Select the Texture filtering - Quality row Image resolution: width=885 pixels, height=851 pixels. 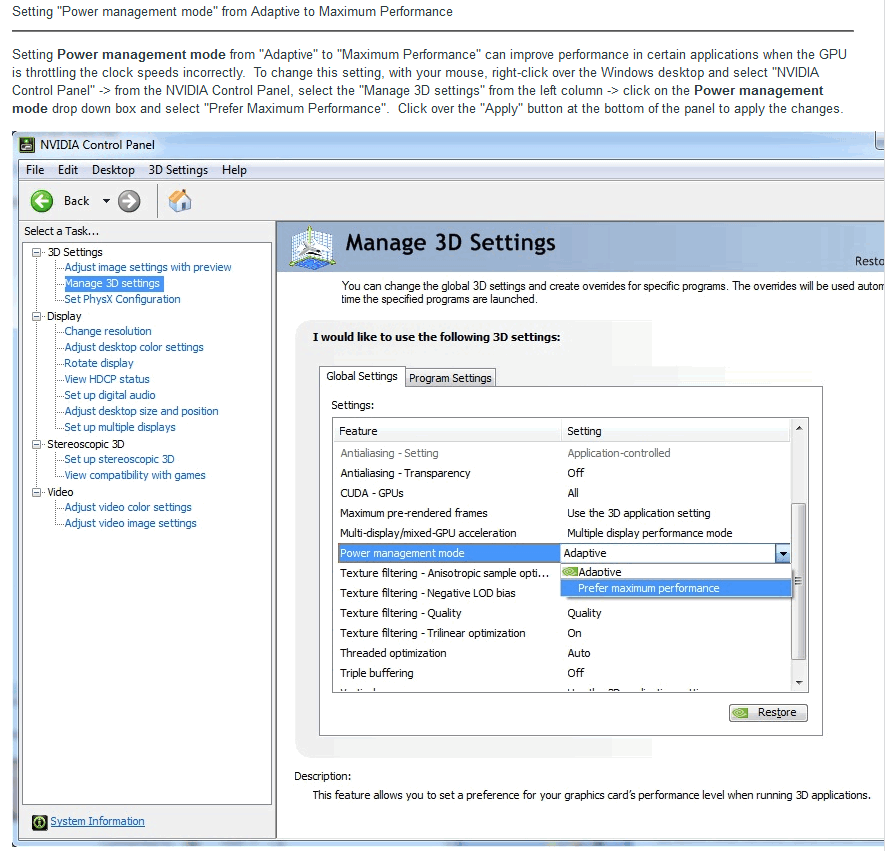(x=564, y=613)
